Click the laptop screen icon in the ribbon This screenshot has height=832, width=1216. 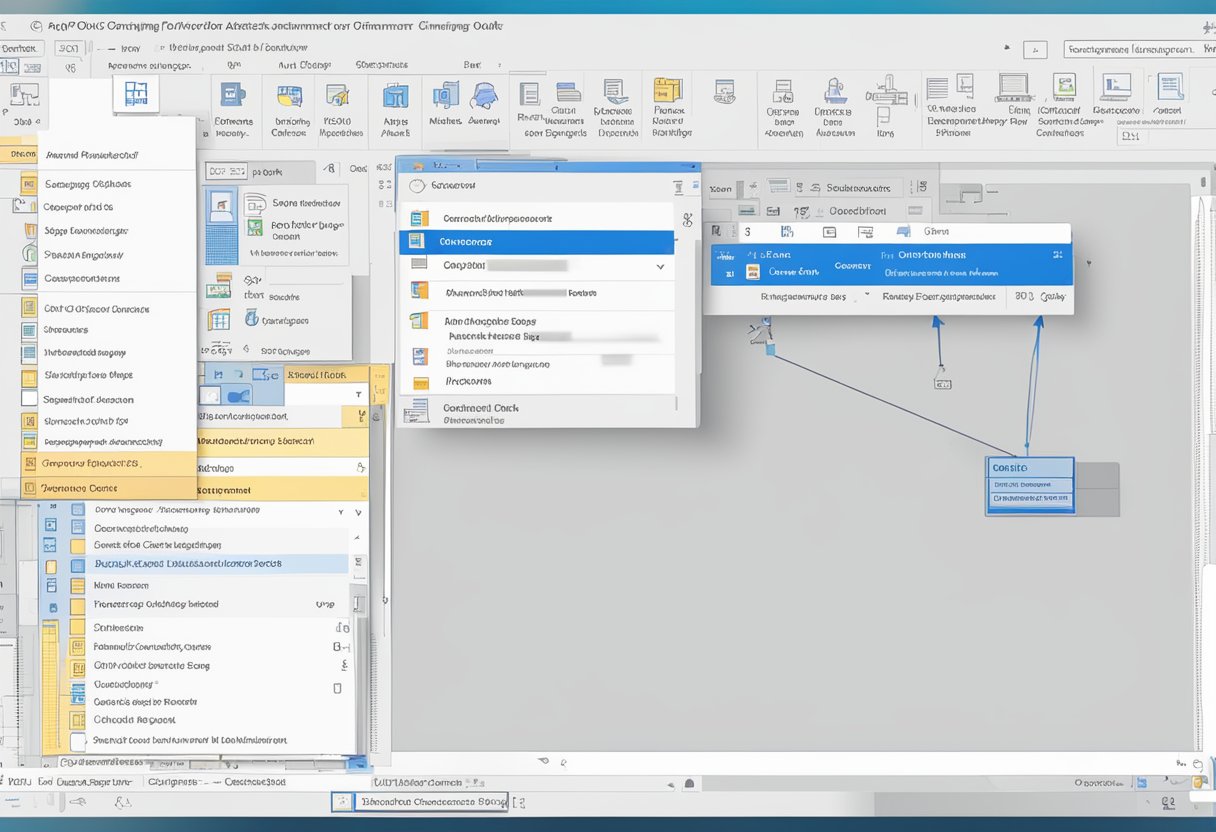[x=1013, y=87]
